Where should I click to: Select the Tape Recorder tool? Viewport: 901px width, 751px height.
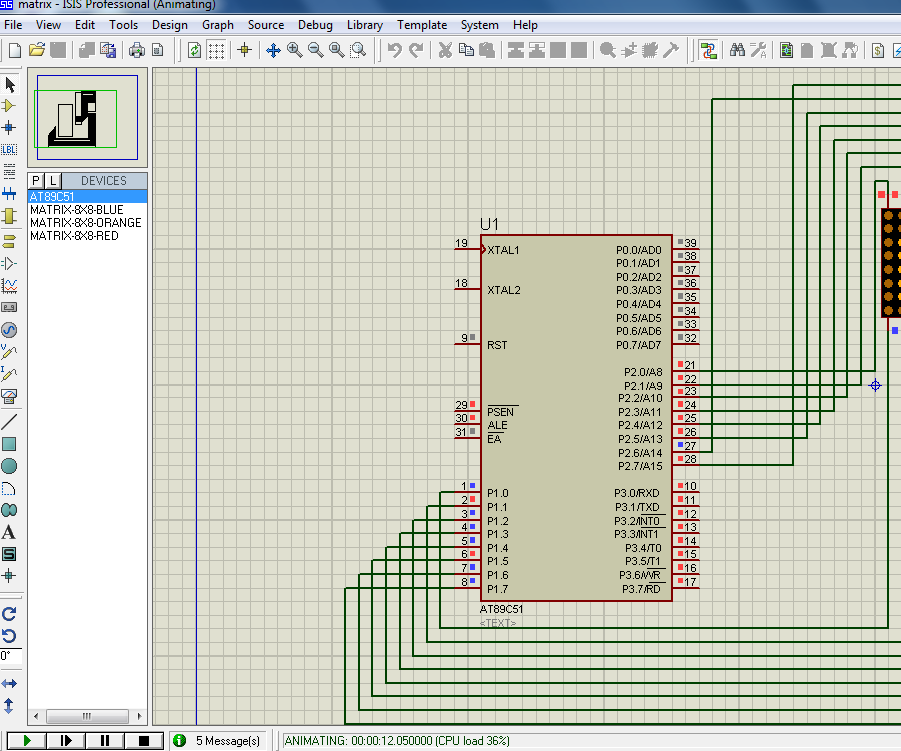click(9, 307)
